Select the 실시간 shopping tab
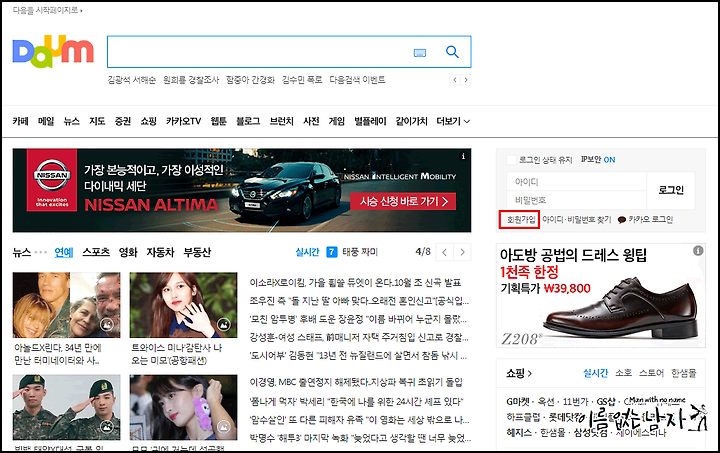 pyautogui.click(x=596, y=373)
